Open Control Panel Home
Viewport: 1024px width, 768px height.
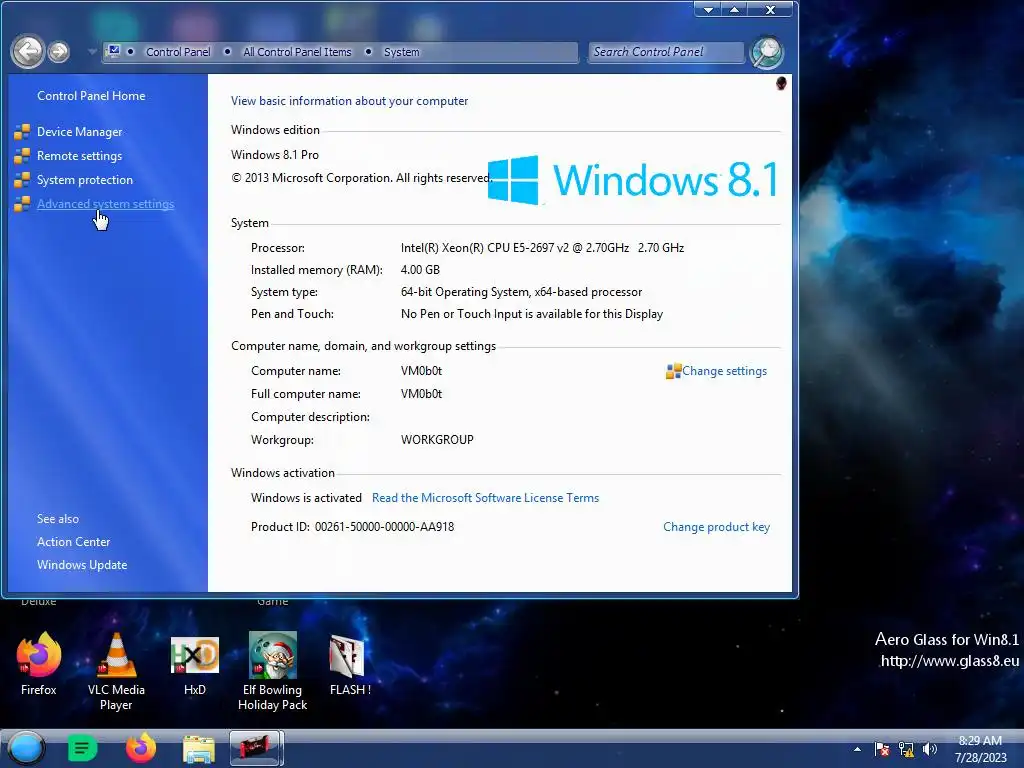click(91, 96)
